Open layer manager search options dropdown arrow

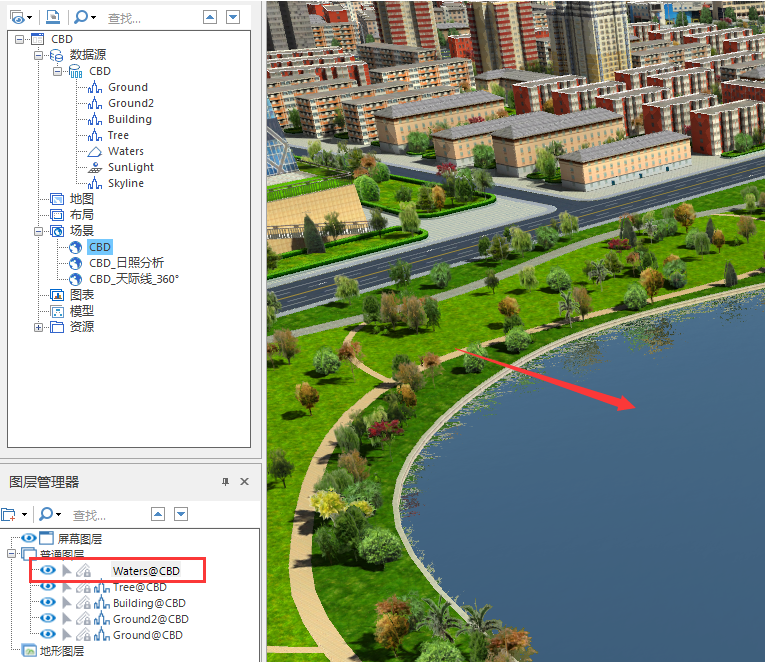59,515
